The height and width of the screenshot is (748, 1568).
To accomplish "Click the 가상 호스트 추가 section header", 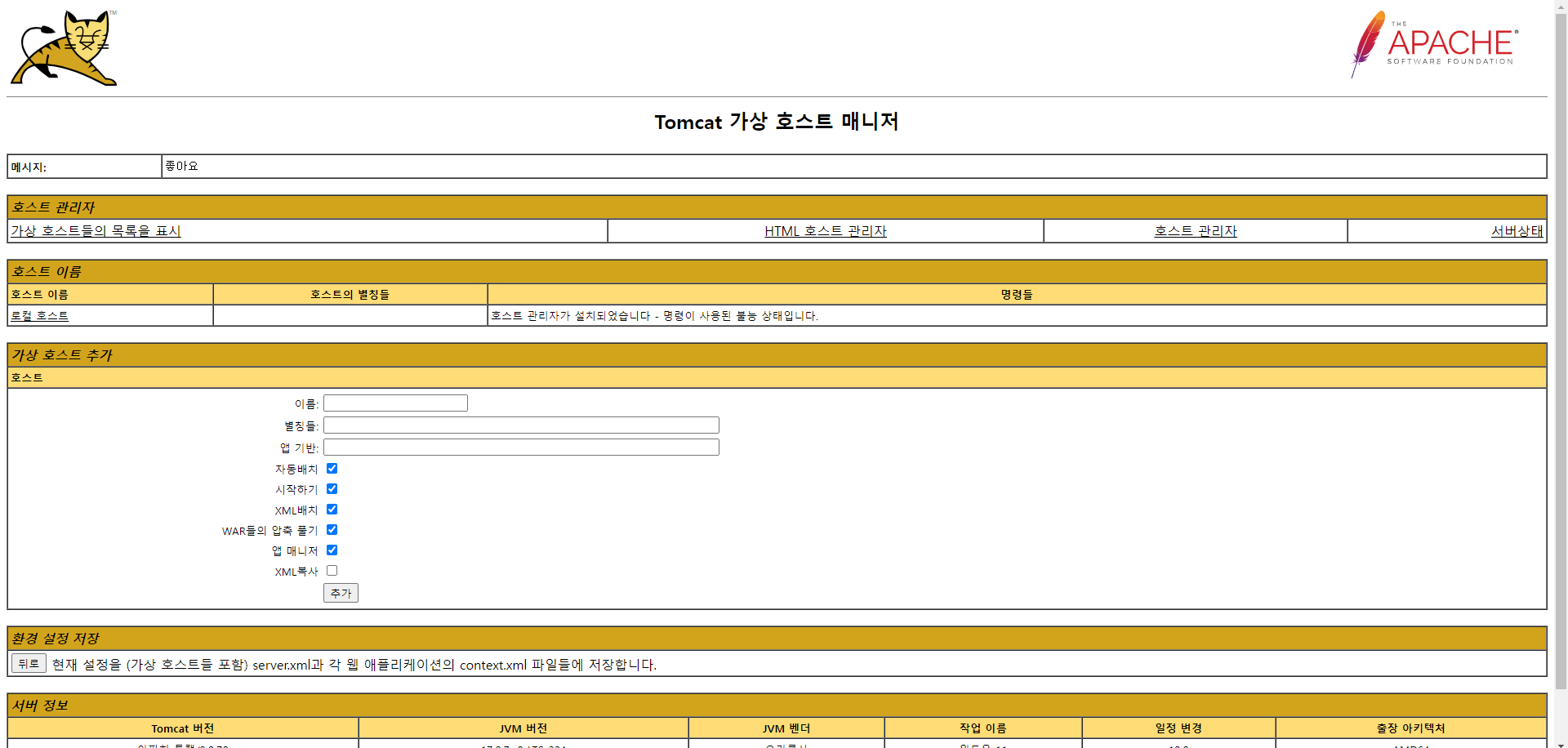I will click(x=777, y=355).
